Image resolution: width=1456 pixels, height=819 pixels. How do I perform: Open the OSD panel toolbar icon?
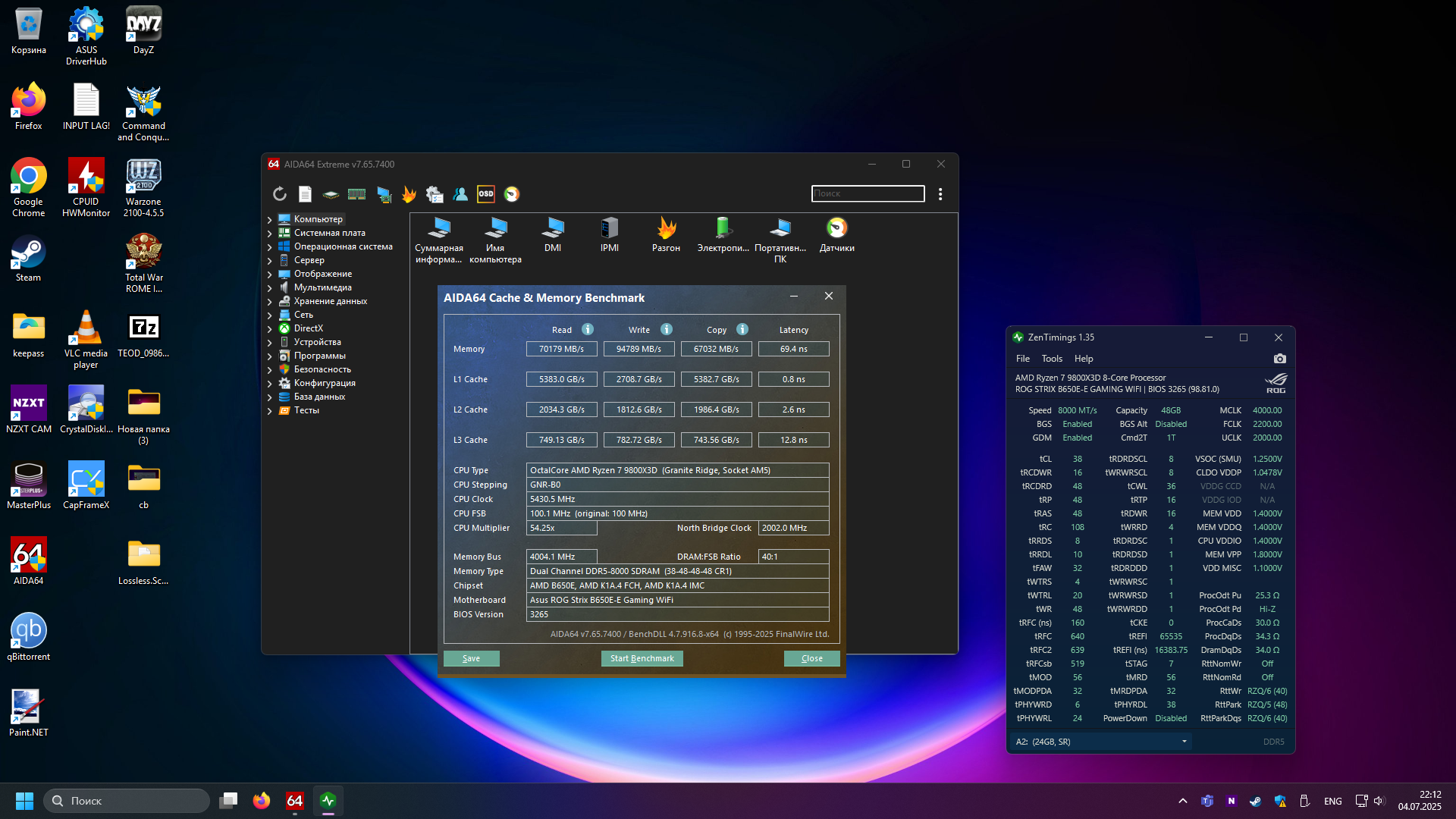pyautogui.click(x=486, y=194)
